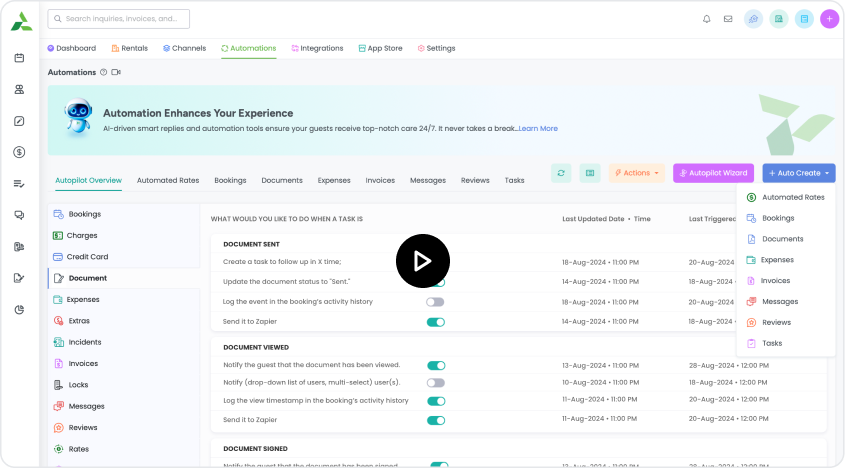Play the video with center play button
The height and width of the screenshot is (468, 845).
[422, 260]
